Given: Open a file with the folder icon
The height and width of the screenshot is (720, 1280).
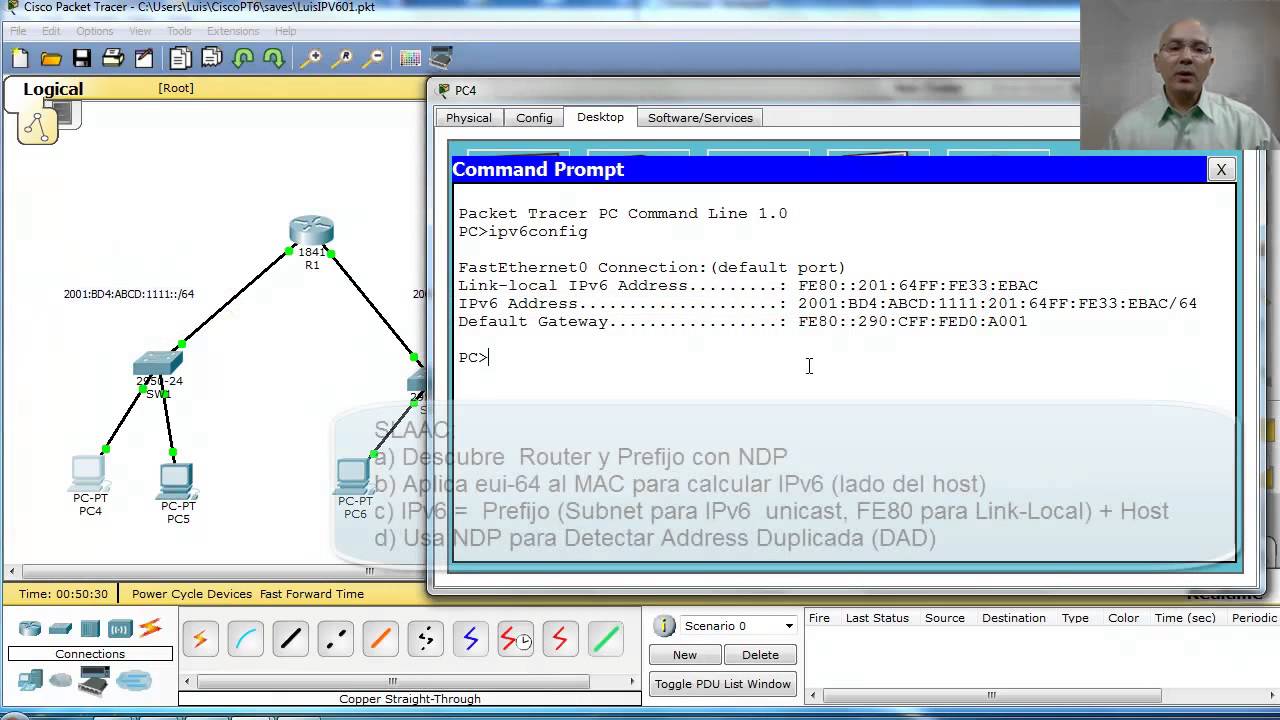Looking at the screenshot, I should coord(51,59).
